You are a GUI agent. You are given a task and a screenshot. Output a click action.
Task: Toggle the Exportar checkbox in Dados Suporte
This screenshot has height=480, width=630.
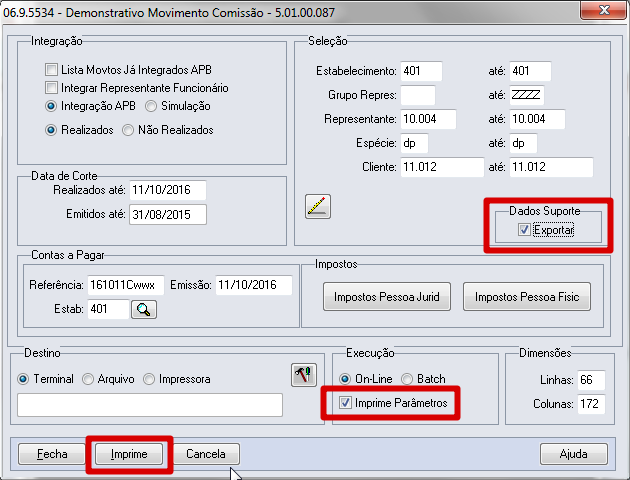tap(524, 230)
